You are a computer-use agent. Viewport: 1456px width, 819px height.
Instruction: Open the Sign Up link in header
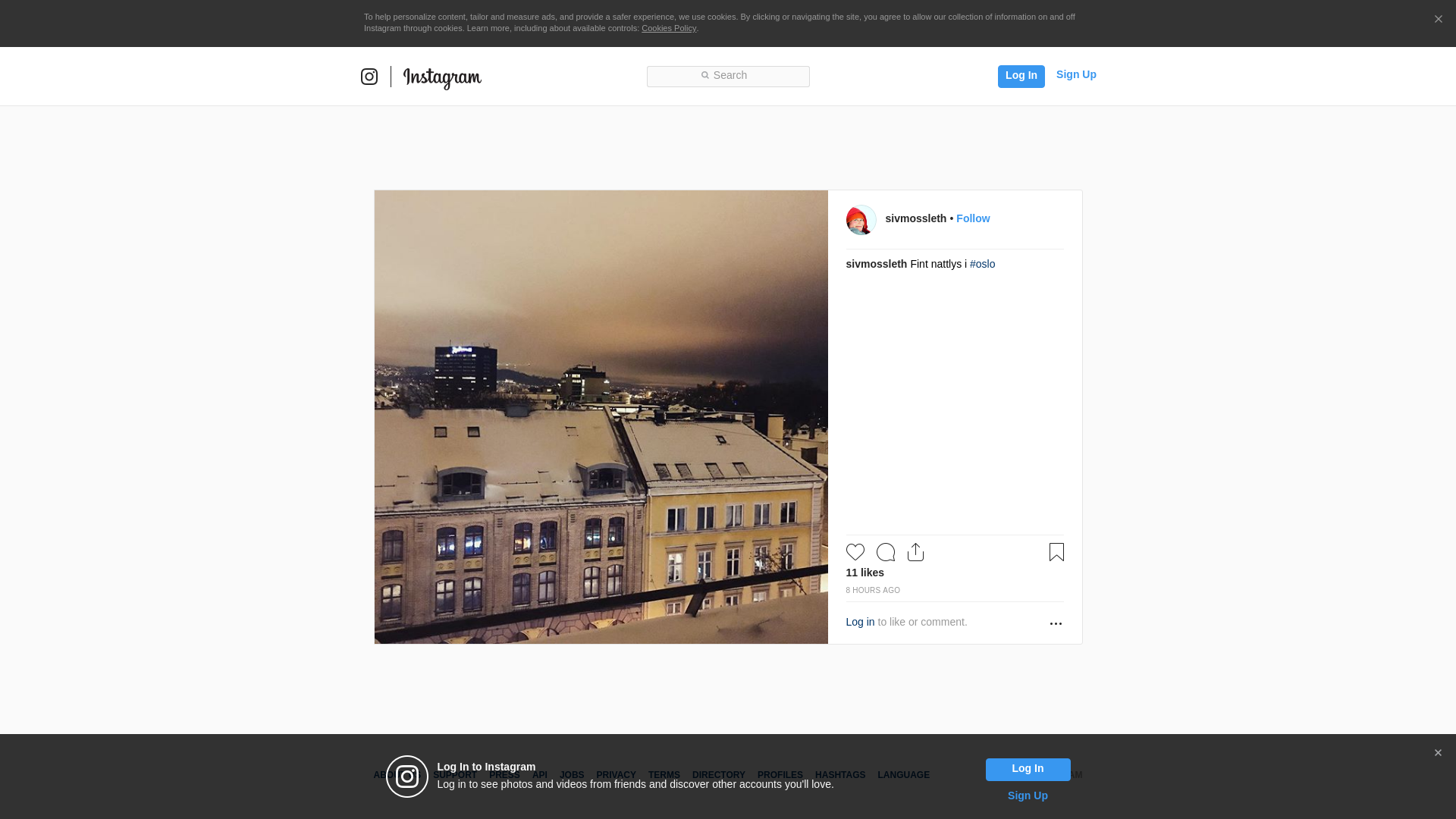tap(1076, 74)
